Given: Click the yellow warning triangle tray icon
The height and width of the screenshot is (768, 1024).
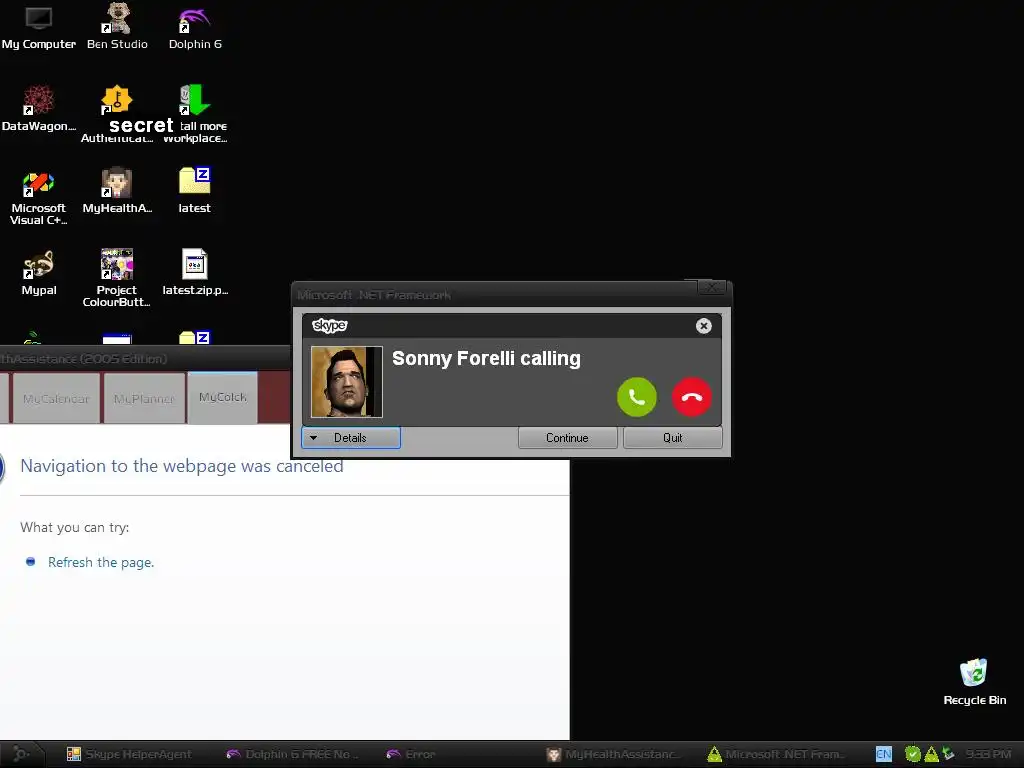Looking at the screenshot, I should pyautogui.click(x=931, y=754).
